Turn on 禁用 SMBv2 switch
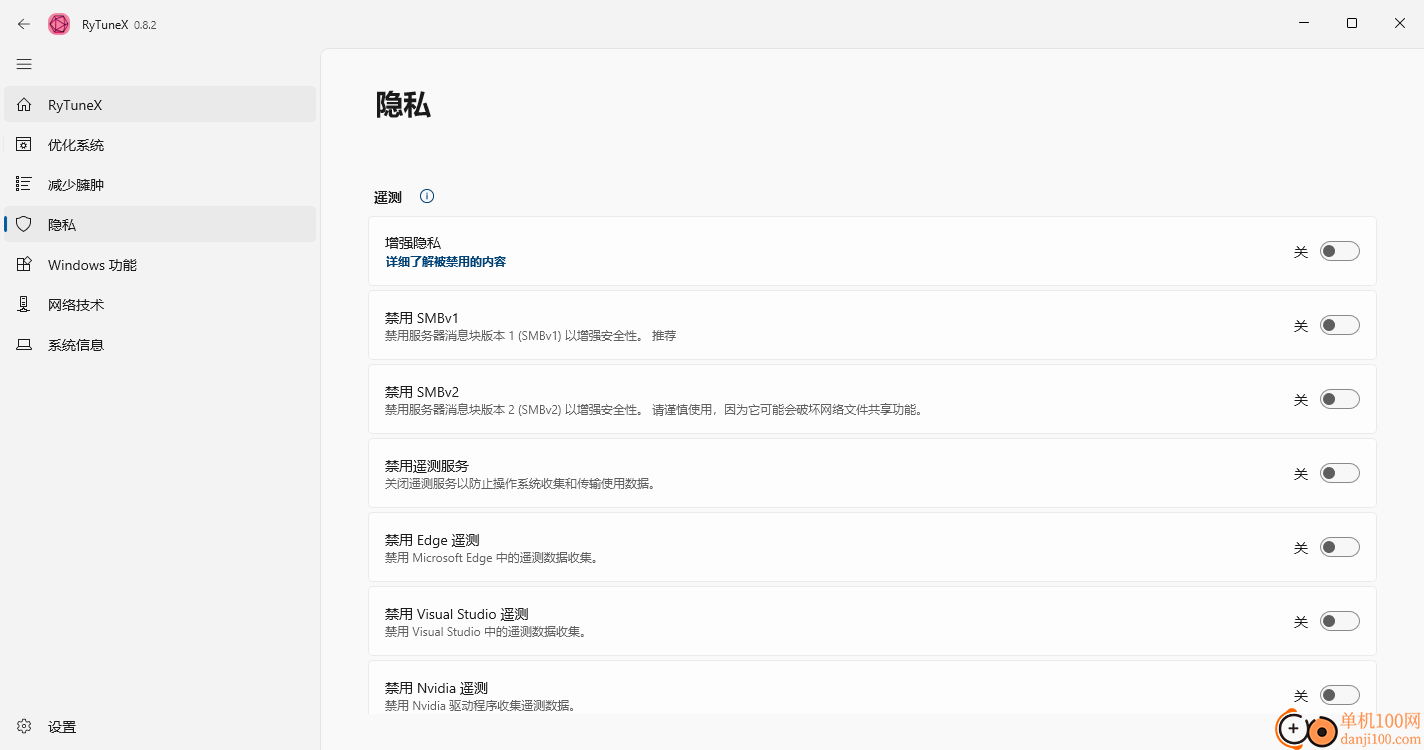The image size is (1424, 750). coord(1339,399)
